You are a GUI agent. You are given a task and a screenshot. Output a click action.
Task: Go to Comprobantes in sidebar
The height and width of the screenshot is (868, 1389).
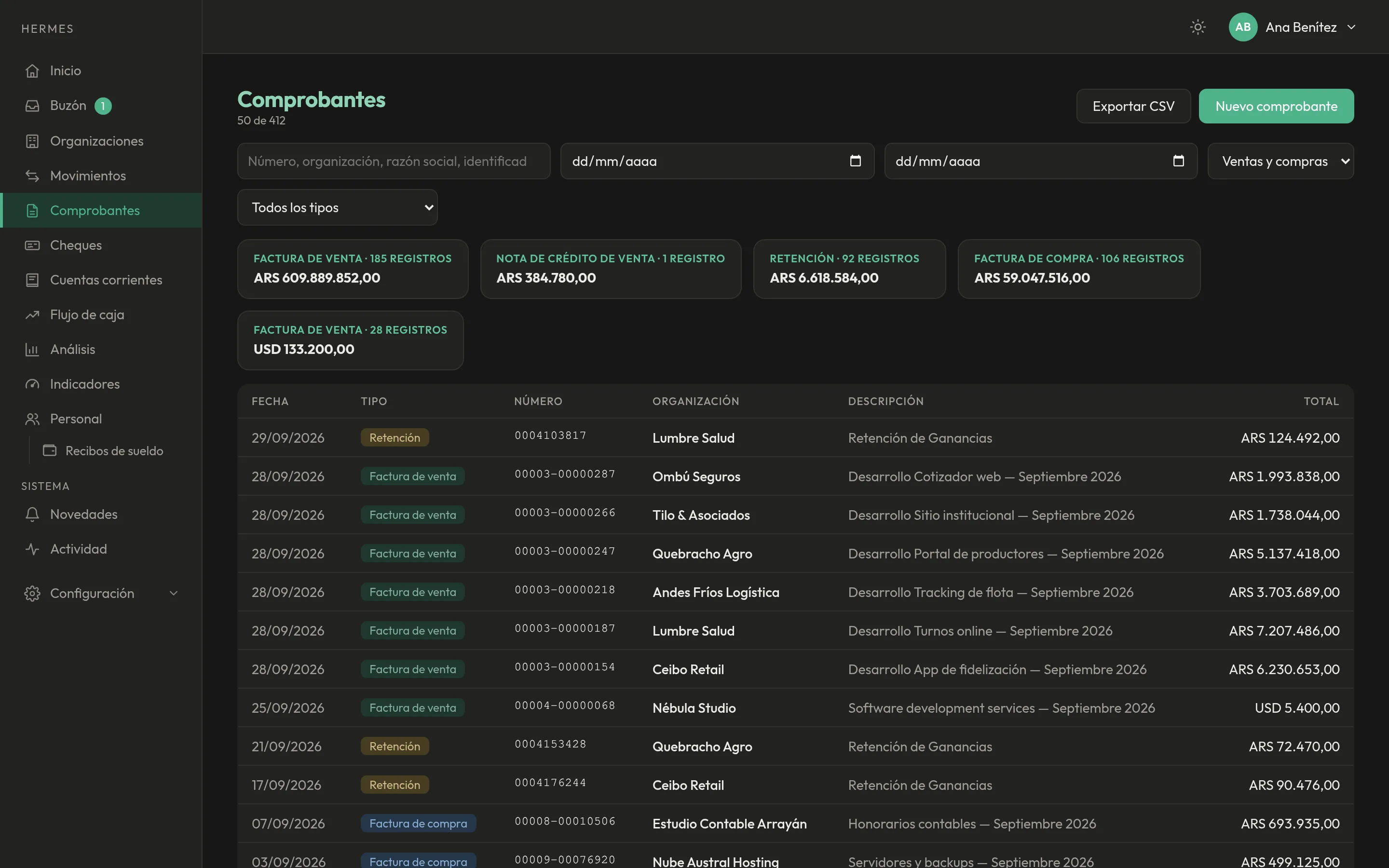coord(102,210)
